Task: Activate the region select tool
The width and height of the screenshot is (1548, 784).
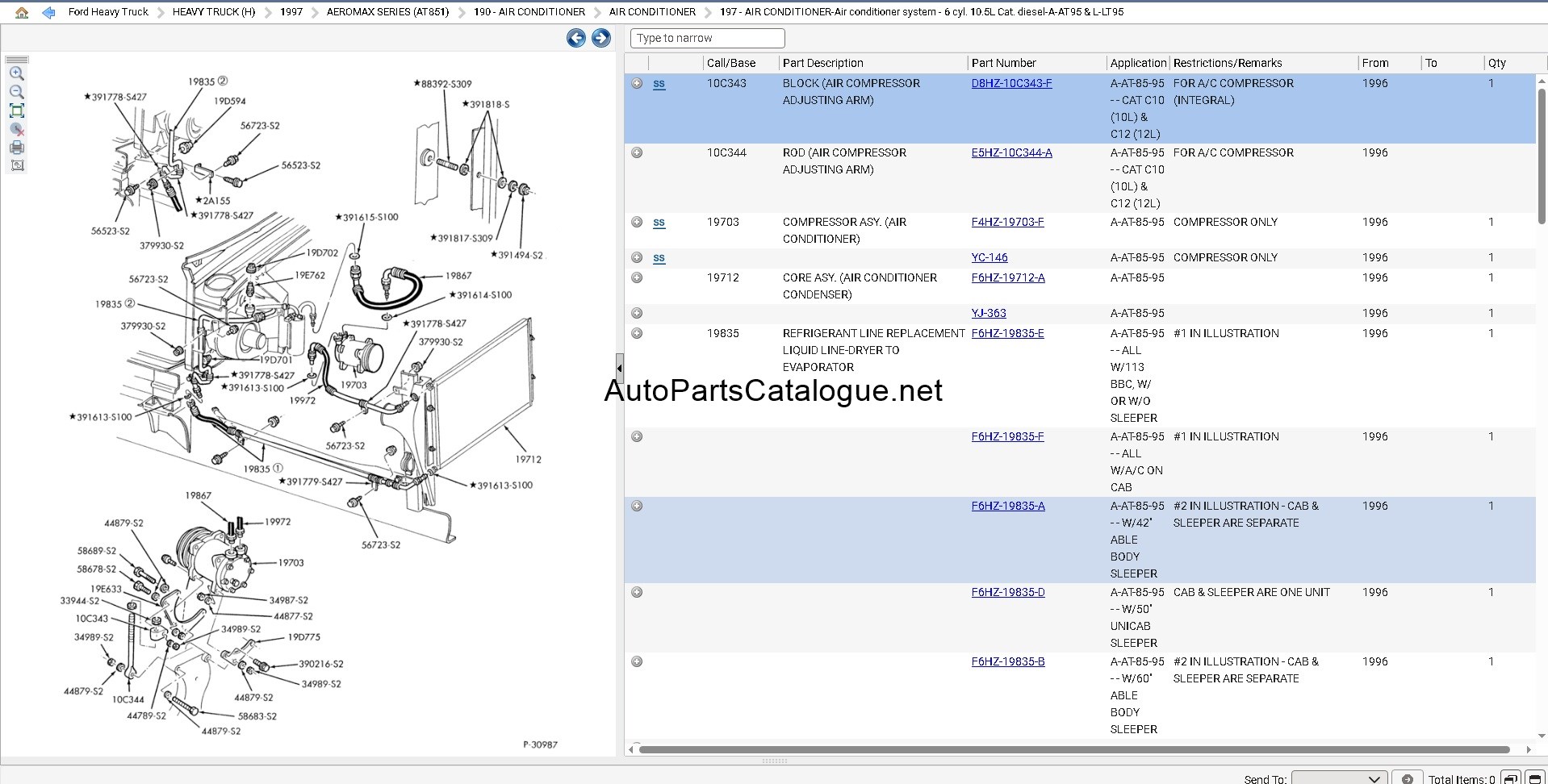Action: 17,165
